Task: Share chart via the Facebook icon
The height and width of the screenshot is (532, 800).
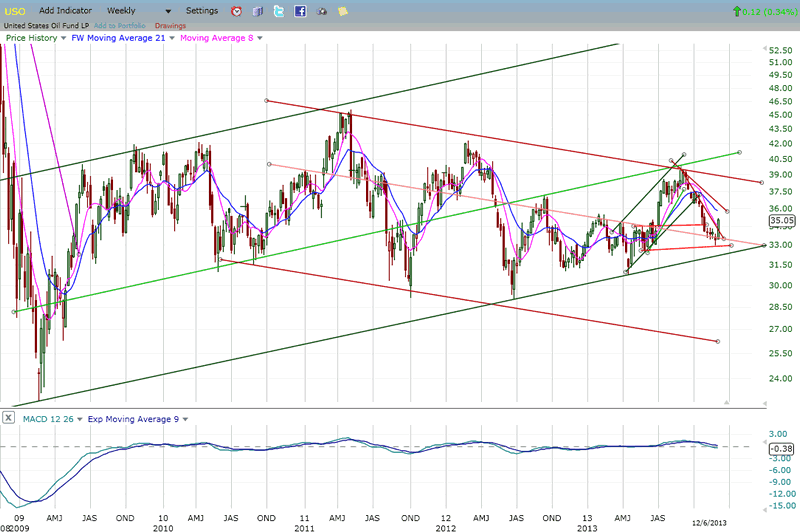Action: pyautogui.click(x=300, y=11)
